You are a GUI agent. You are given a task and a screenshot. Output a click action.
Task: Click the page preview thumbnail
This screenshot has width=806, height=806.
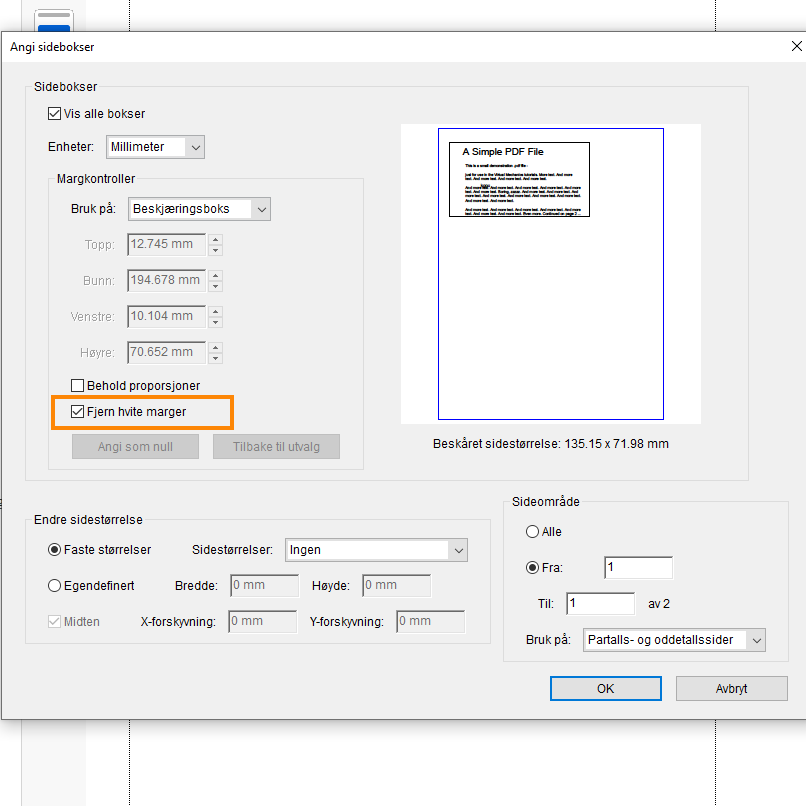(550, 274)
